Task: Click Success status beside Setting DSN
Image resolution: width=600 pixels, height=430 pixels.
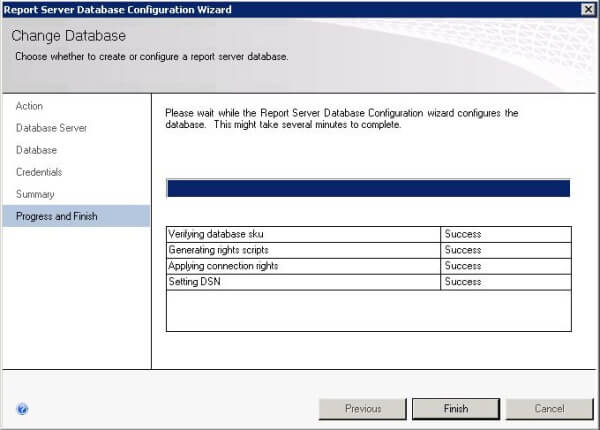Action: pos(463,282)
